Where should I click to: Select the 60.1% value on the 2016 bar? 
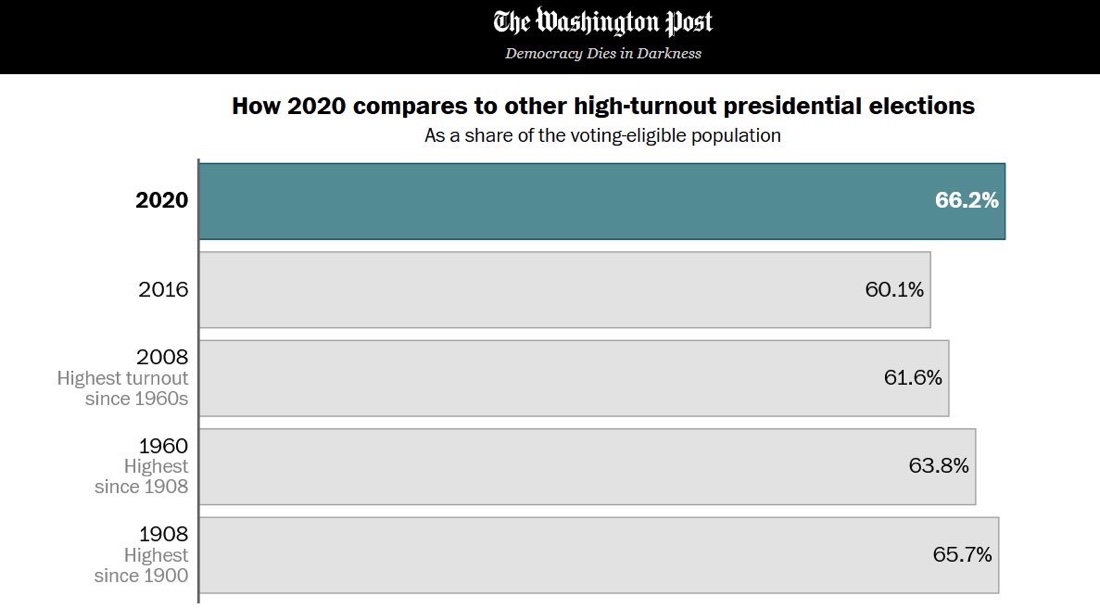pyautogui.click(x=894, y=289)
